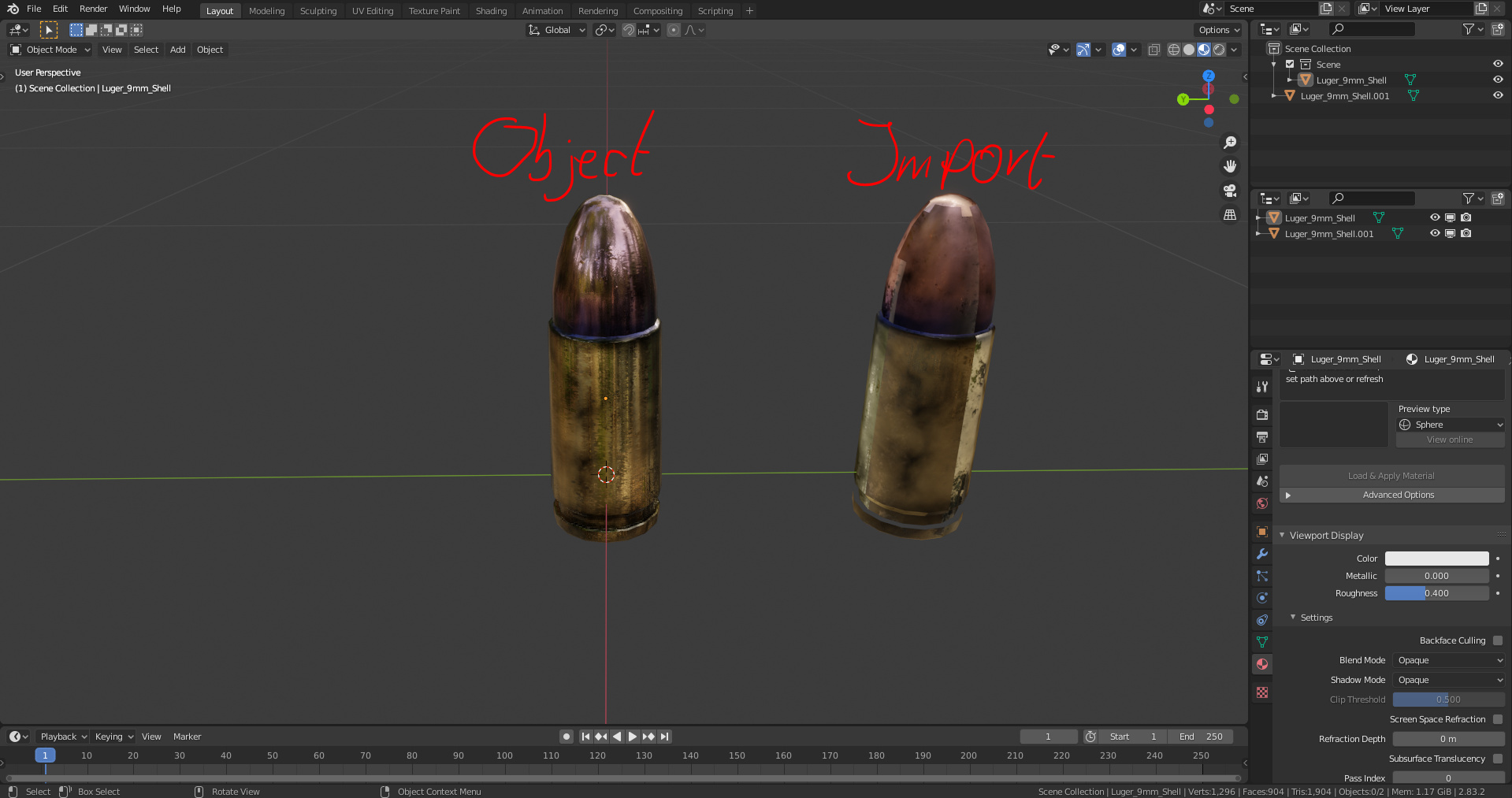This screenshot has height=798, width=1512.
Task: Select the Modifier Properties wrench icon
Action: click(x=1262, y=554)
